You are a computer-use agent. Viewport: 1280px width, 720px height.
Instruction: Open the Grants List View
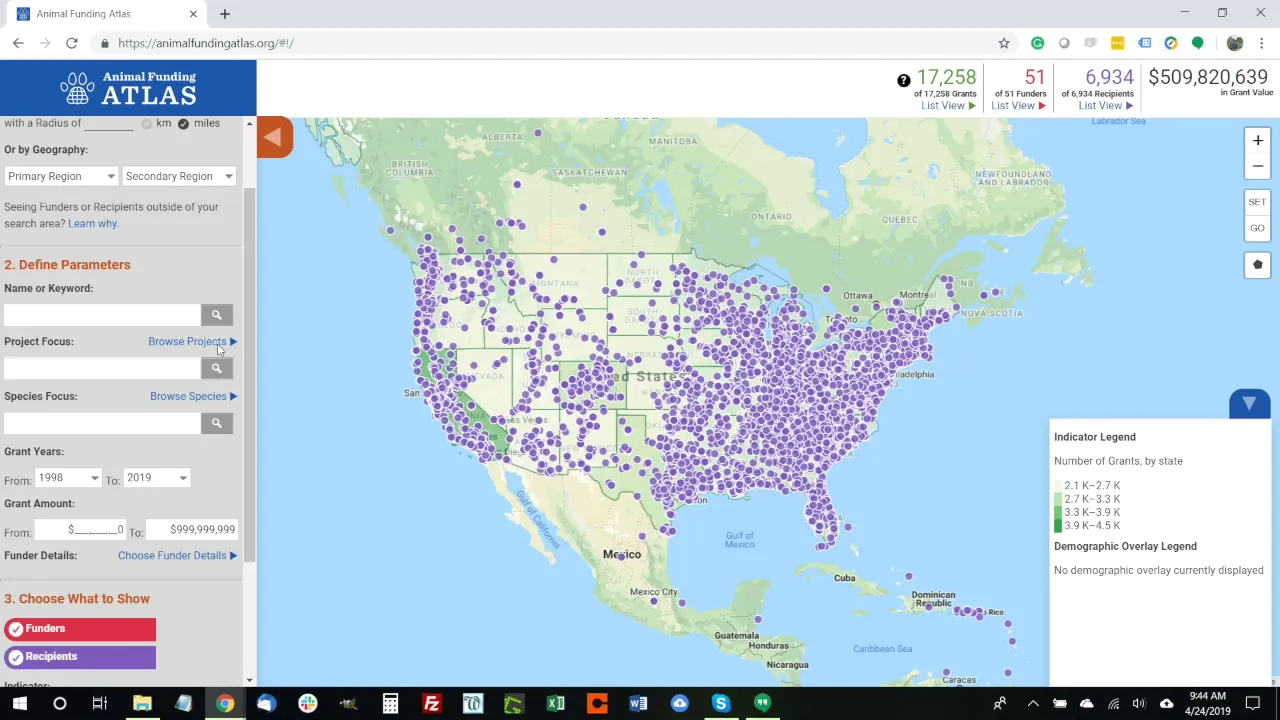948,106
